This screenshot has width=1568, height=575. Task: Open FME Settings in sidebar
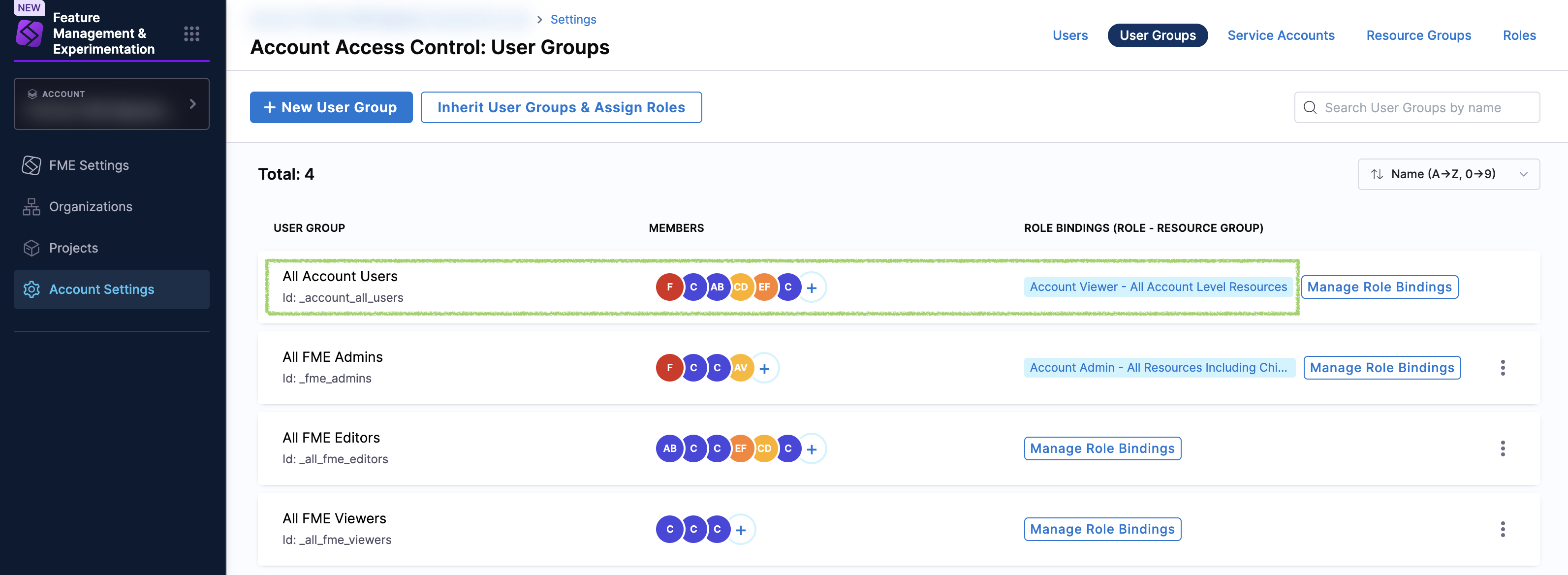click(x=89, y=165)
